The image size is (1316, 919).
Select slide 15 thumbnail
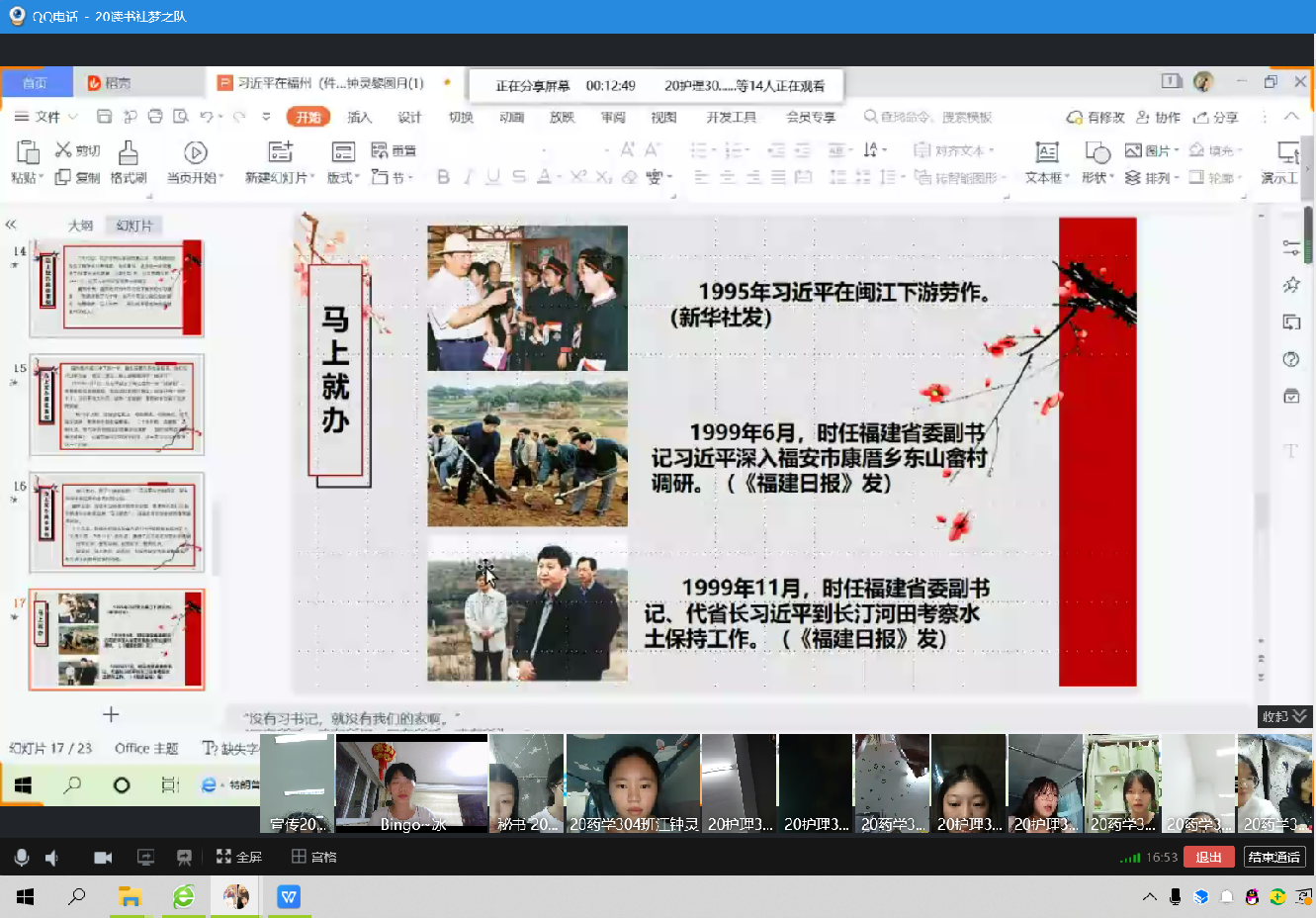(117, 405)
